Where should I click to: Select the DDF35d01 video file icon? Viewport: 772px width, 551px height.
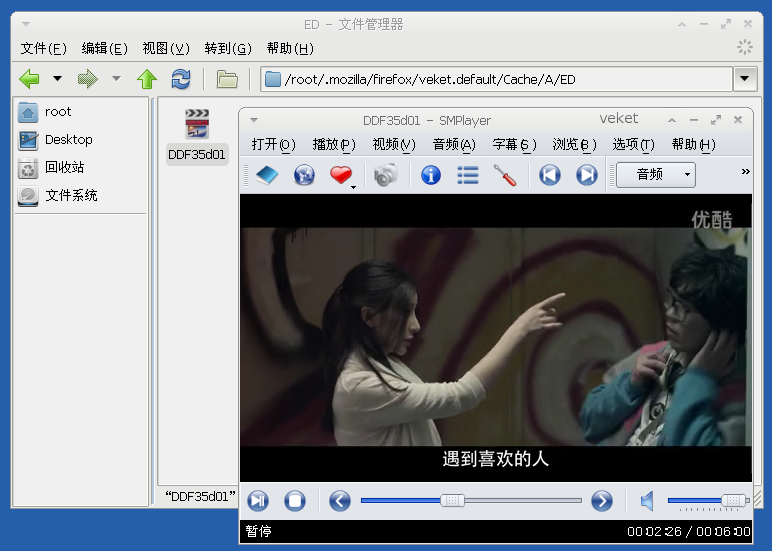click(197, 124)
